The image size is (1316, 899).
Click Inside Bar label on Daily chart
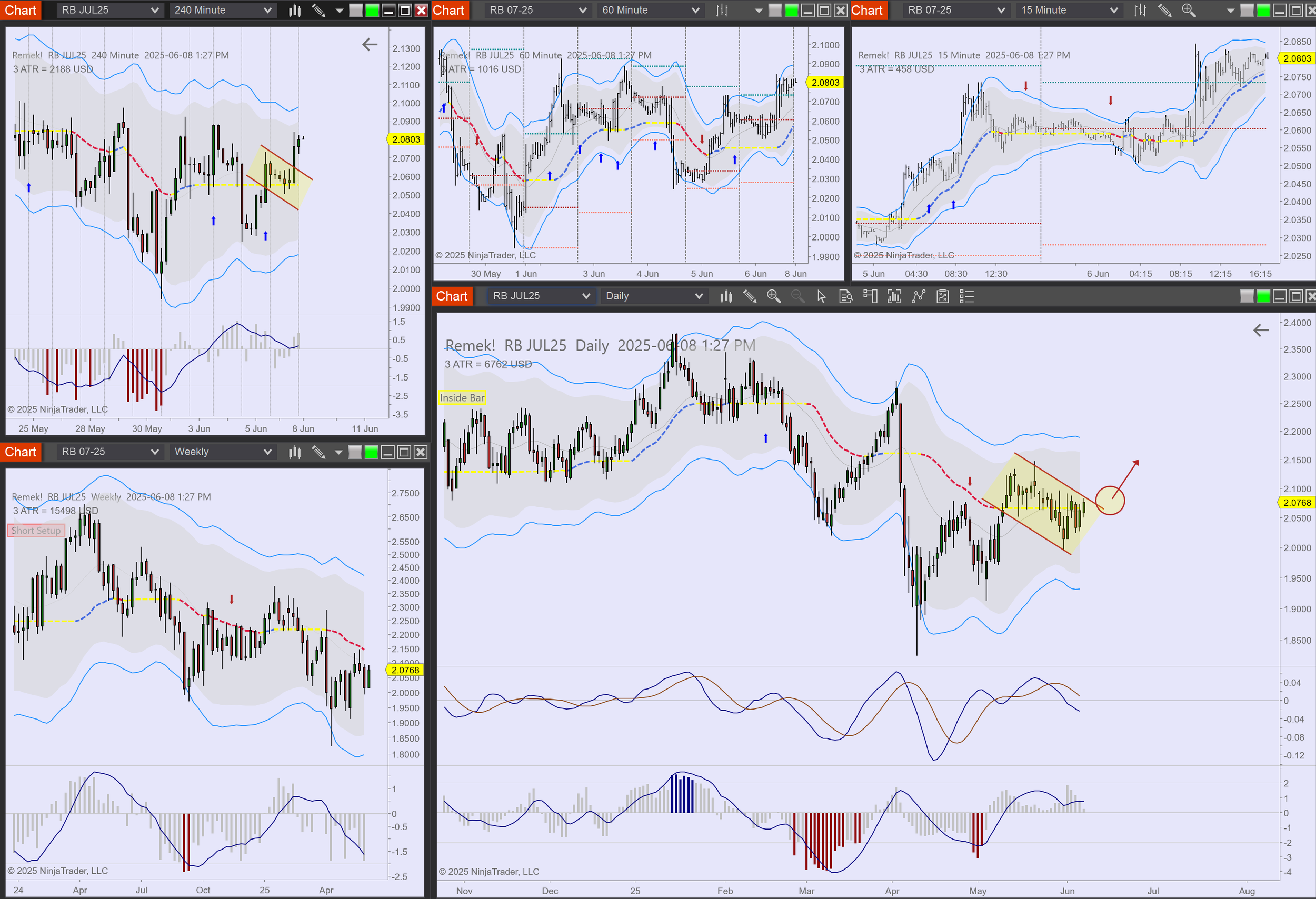462,398
